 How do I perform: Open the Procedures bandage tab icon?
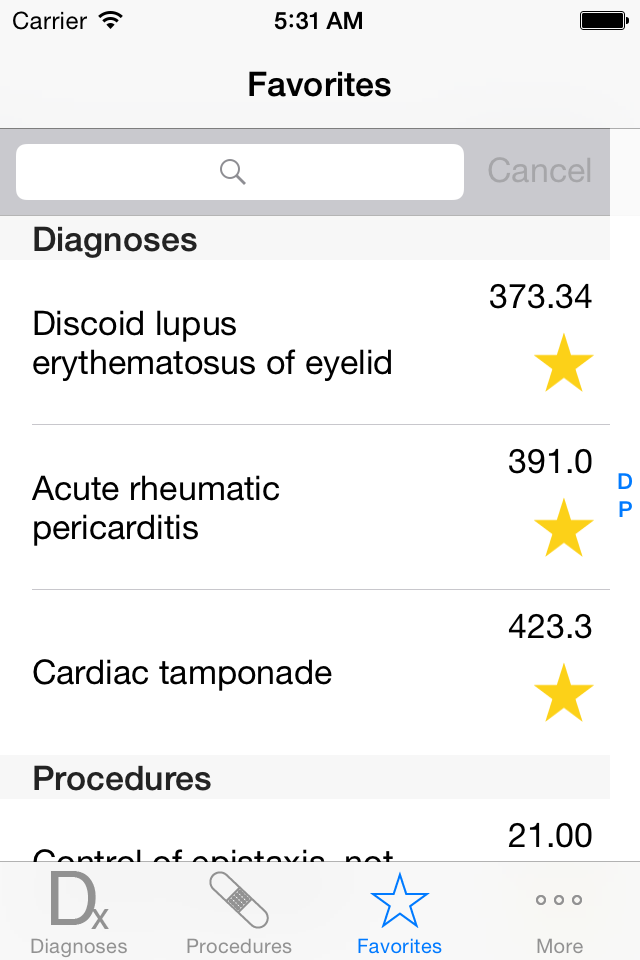(239, 900)
